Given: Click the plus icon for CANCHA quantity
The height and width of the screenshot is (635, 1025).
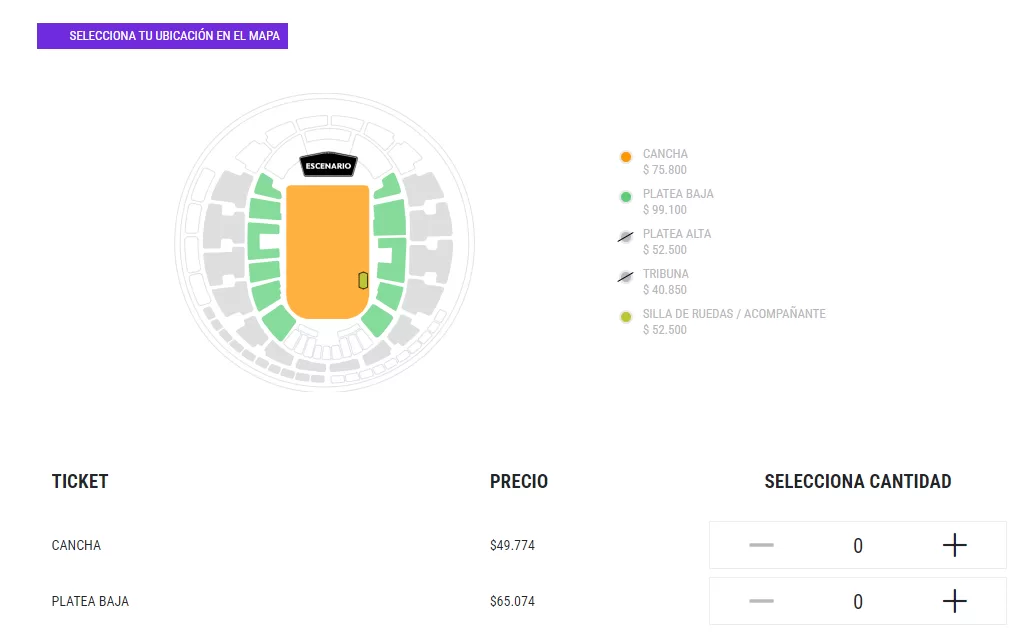Looking at the screenshot, I should 955,545.
